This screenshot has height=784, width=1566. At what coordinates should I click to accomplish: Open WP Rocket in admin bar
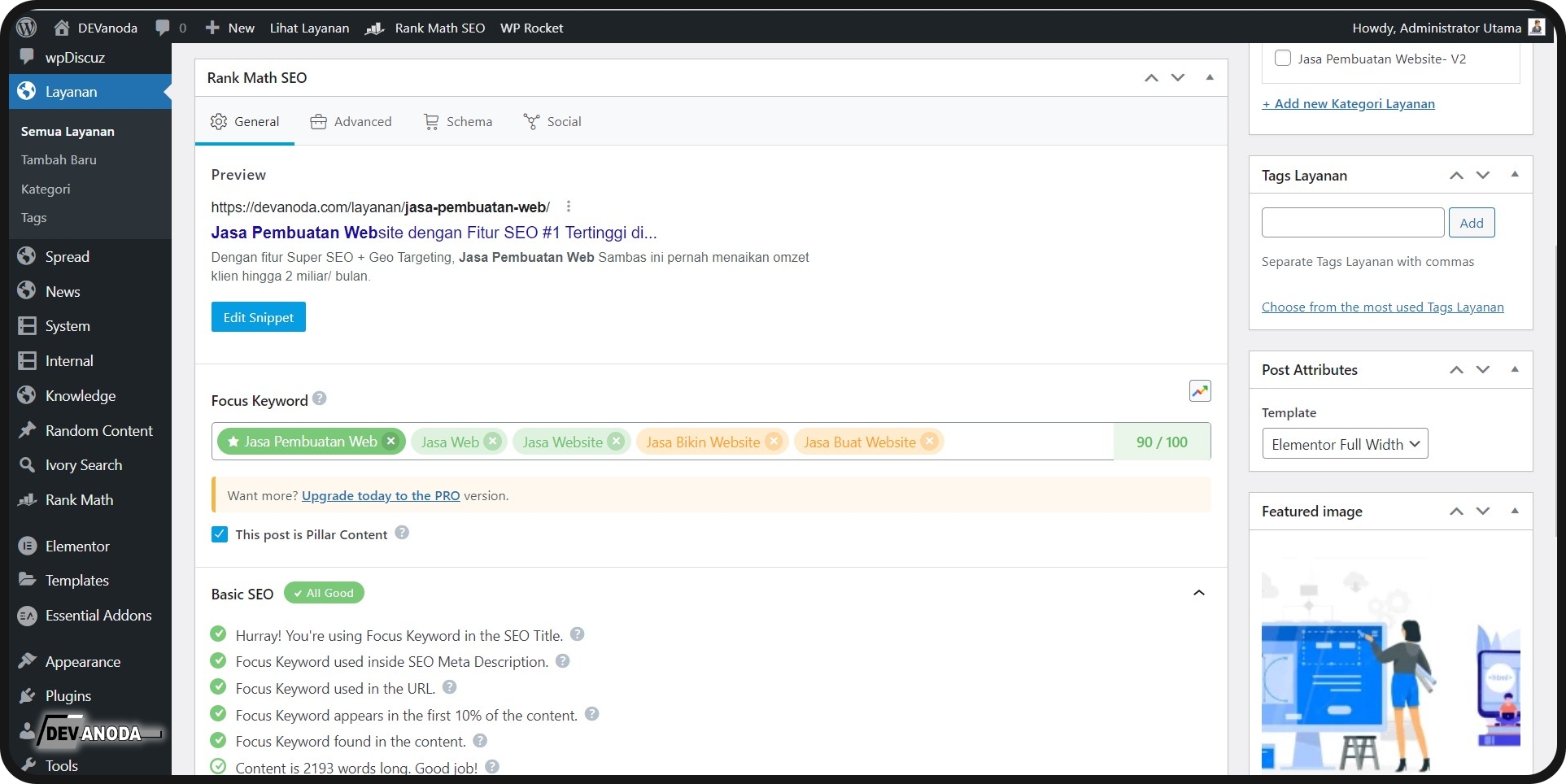531,28
